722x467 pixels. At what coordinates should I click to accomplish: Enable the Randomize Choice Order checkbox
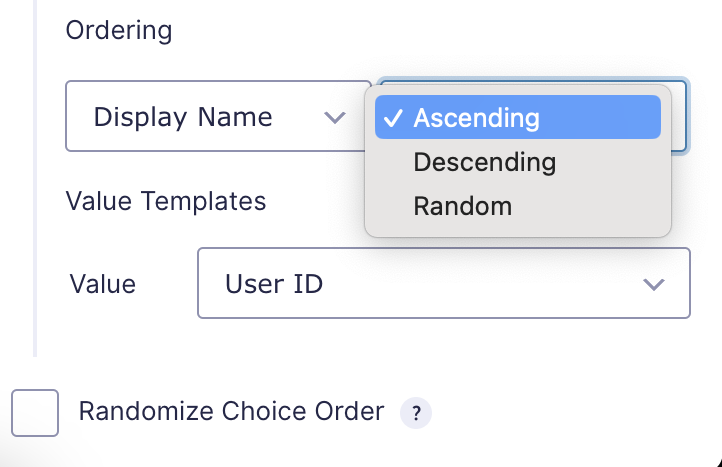(x=35, y=413)
